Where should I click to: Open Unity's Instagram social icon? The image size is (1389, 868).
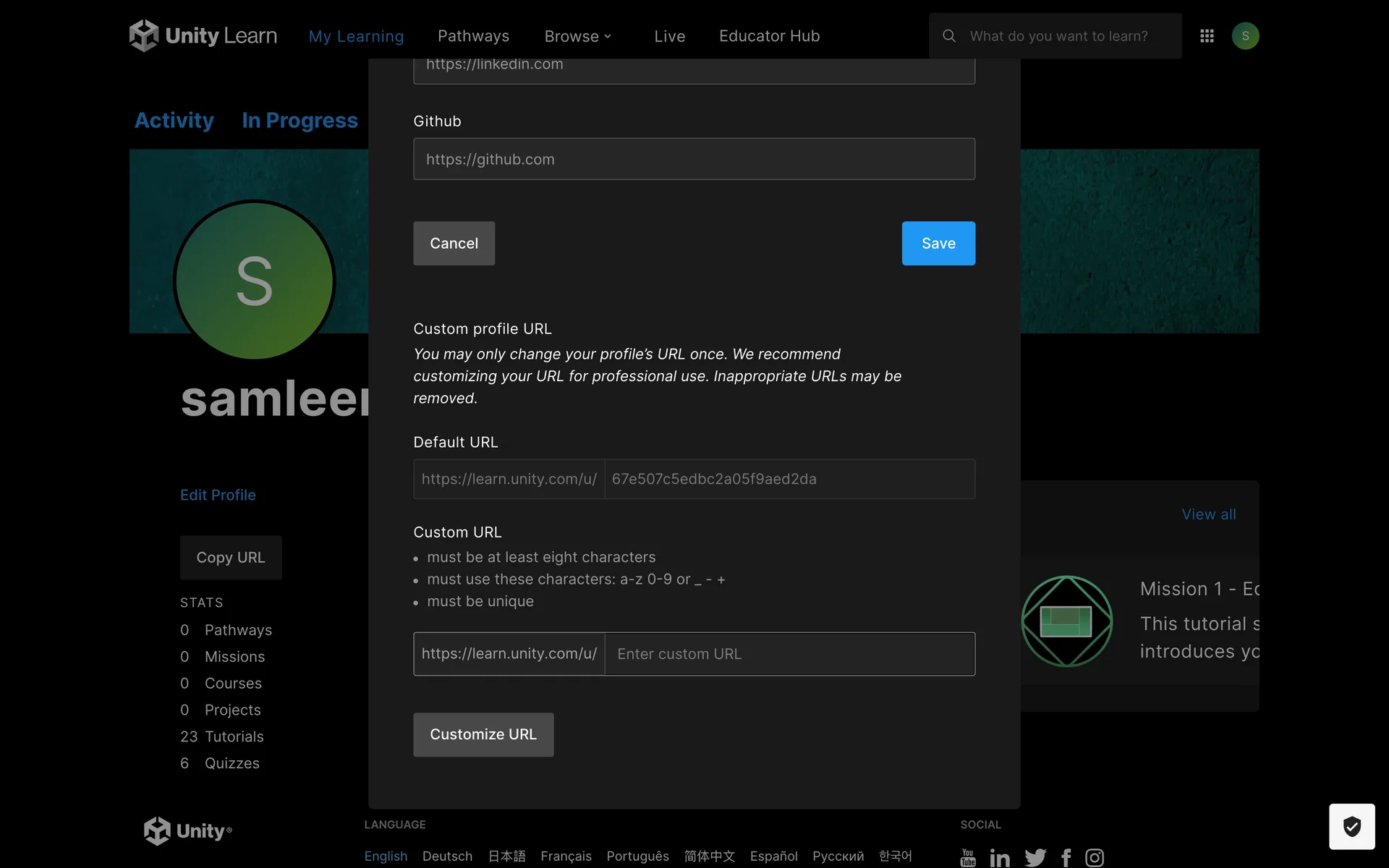[x=1095, y=858]
